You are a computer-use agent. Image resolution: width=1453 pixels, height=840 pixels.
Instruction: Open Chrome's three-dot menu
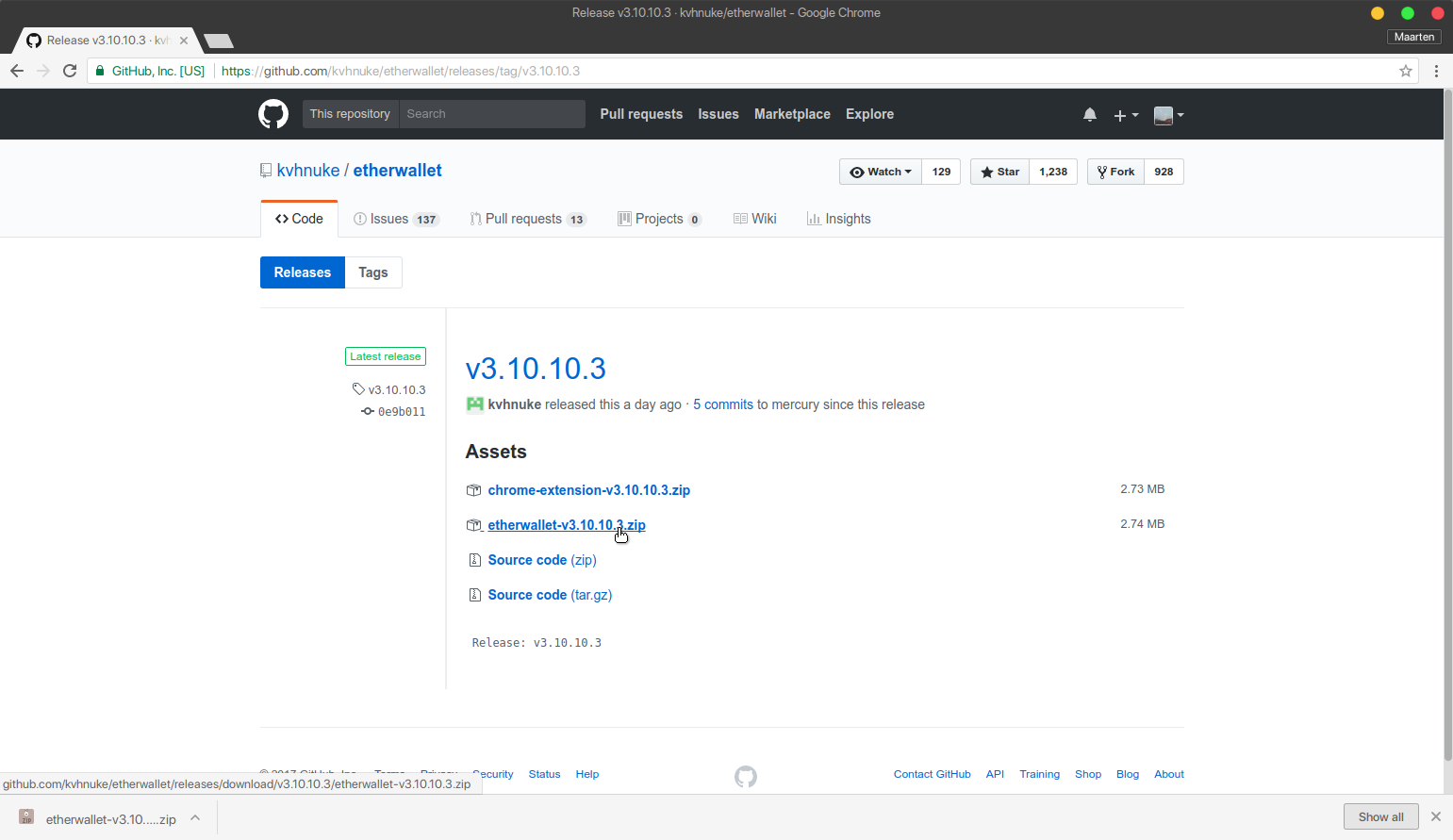[x=1435, y=71]
